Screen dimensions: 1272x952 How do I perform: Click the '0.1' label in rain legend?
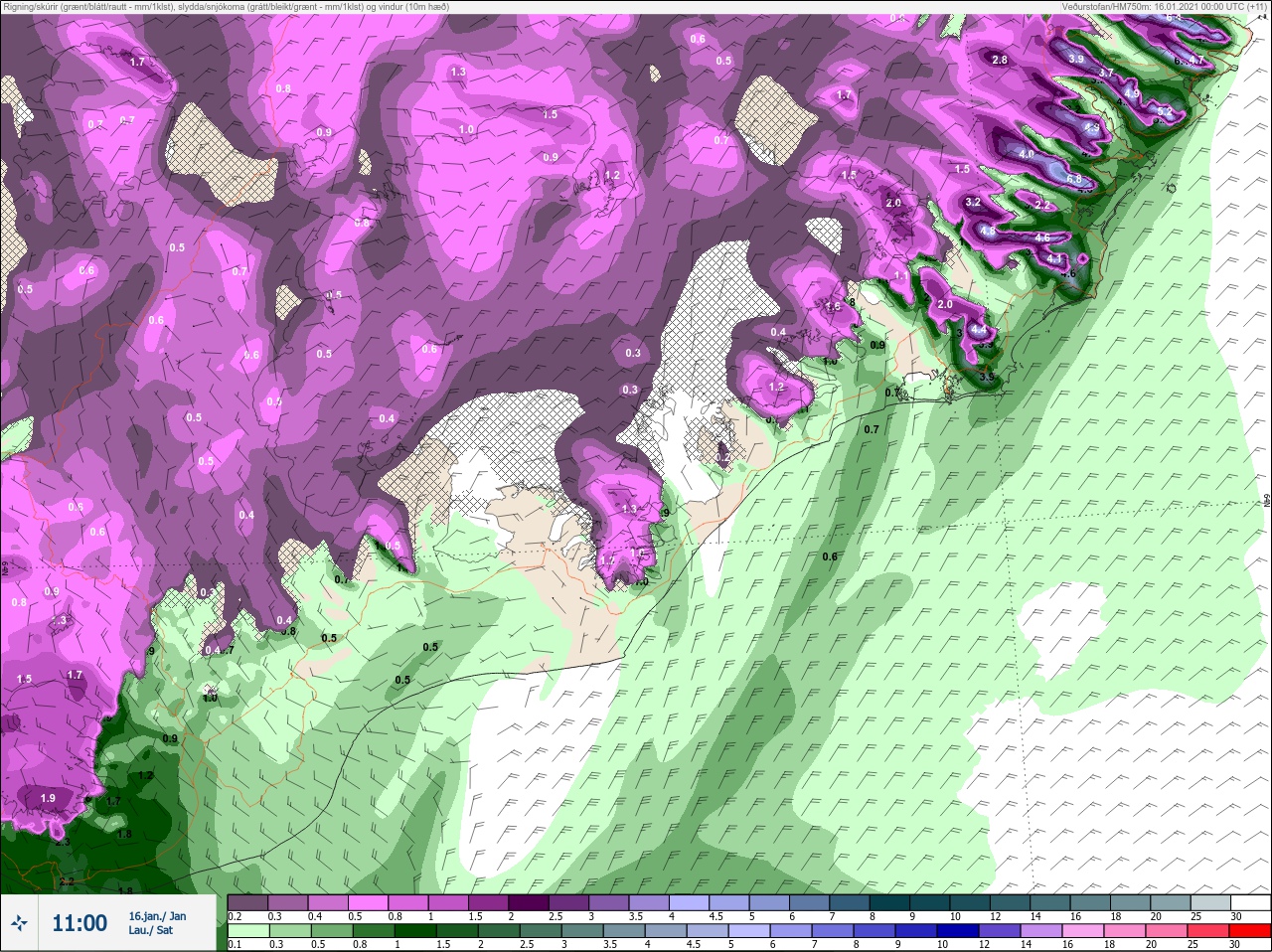pyautogui.click(x=235, y=945)
